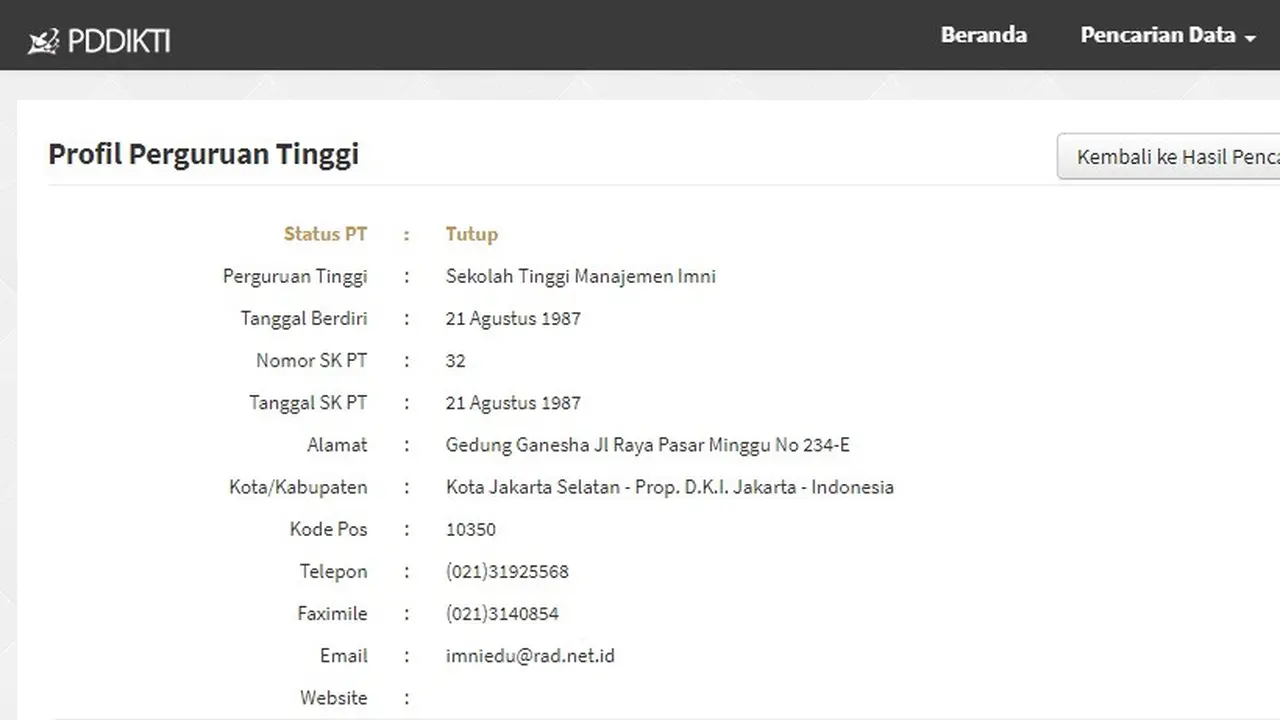Select the Tutup status value
This screenshot has height=720, width=1280.
click(471, 234)
